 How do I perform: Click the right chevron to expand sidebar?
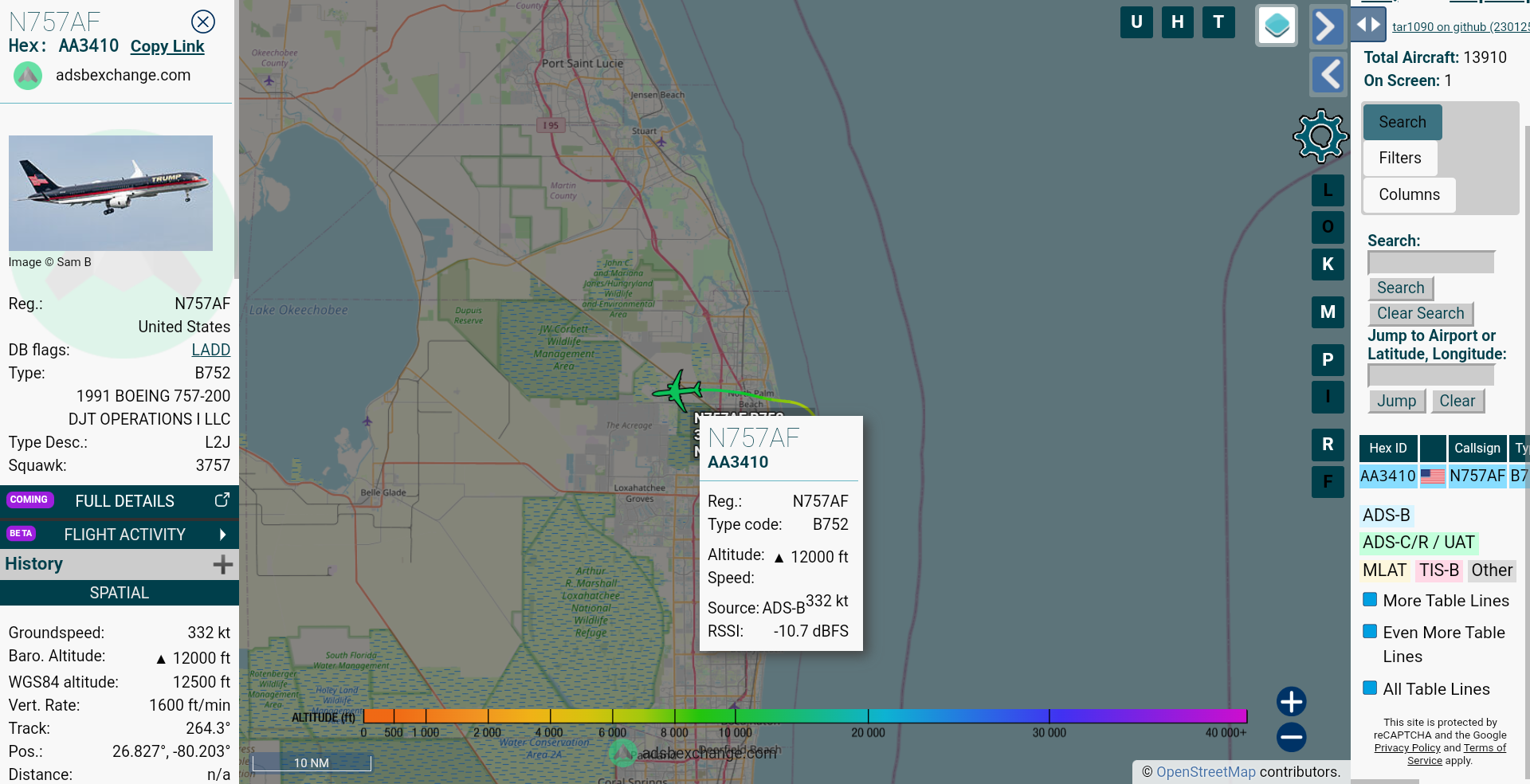click(x=1327, y=26)
